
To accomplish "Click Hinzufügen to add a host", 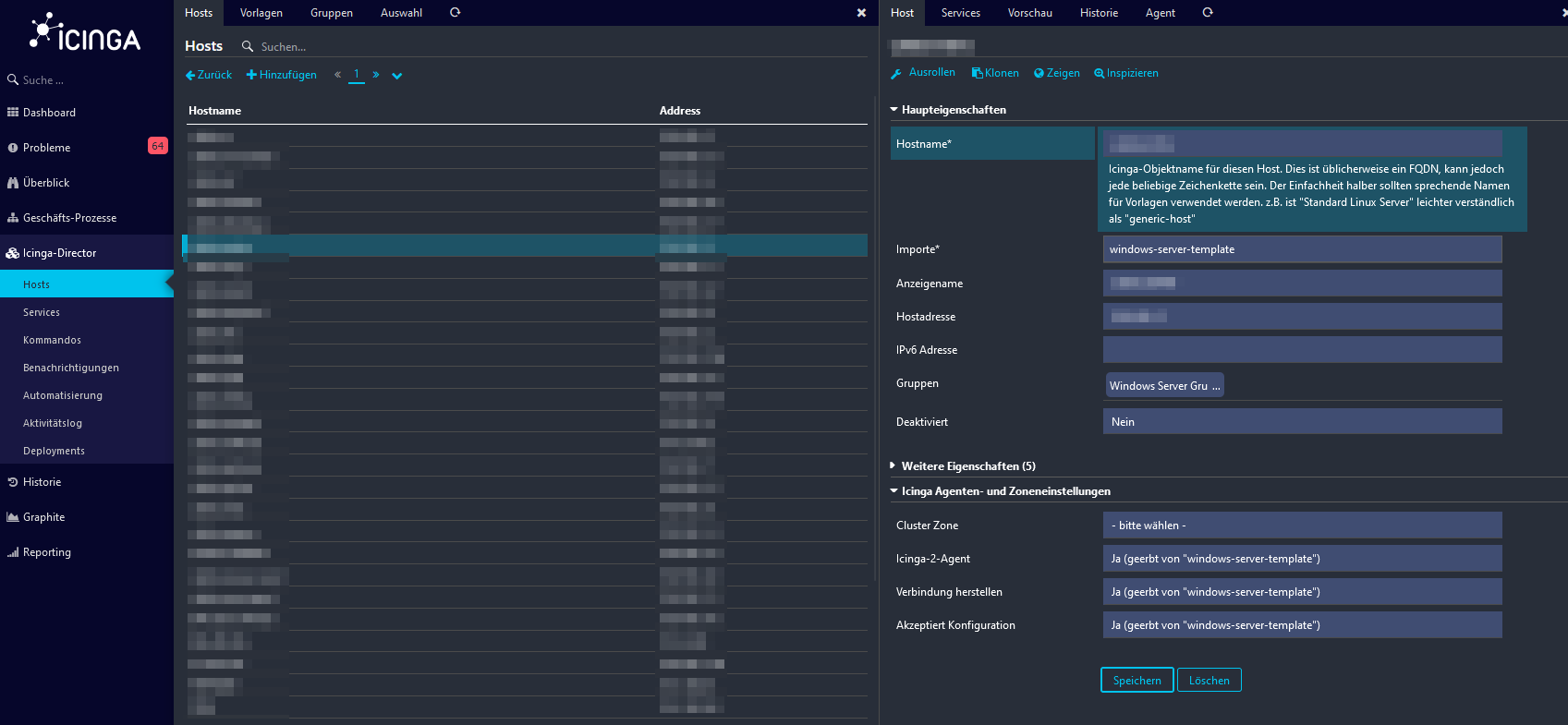I will tap(282, 75).
